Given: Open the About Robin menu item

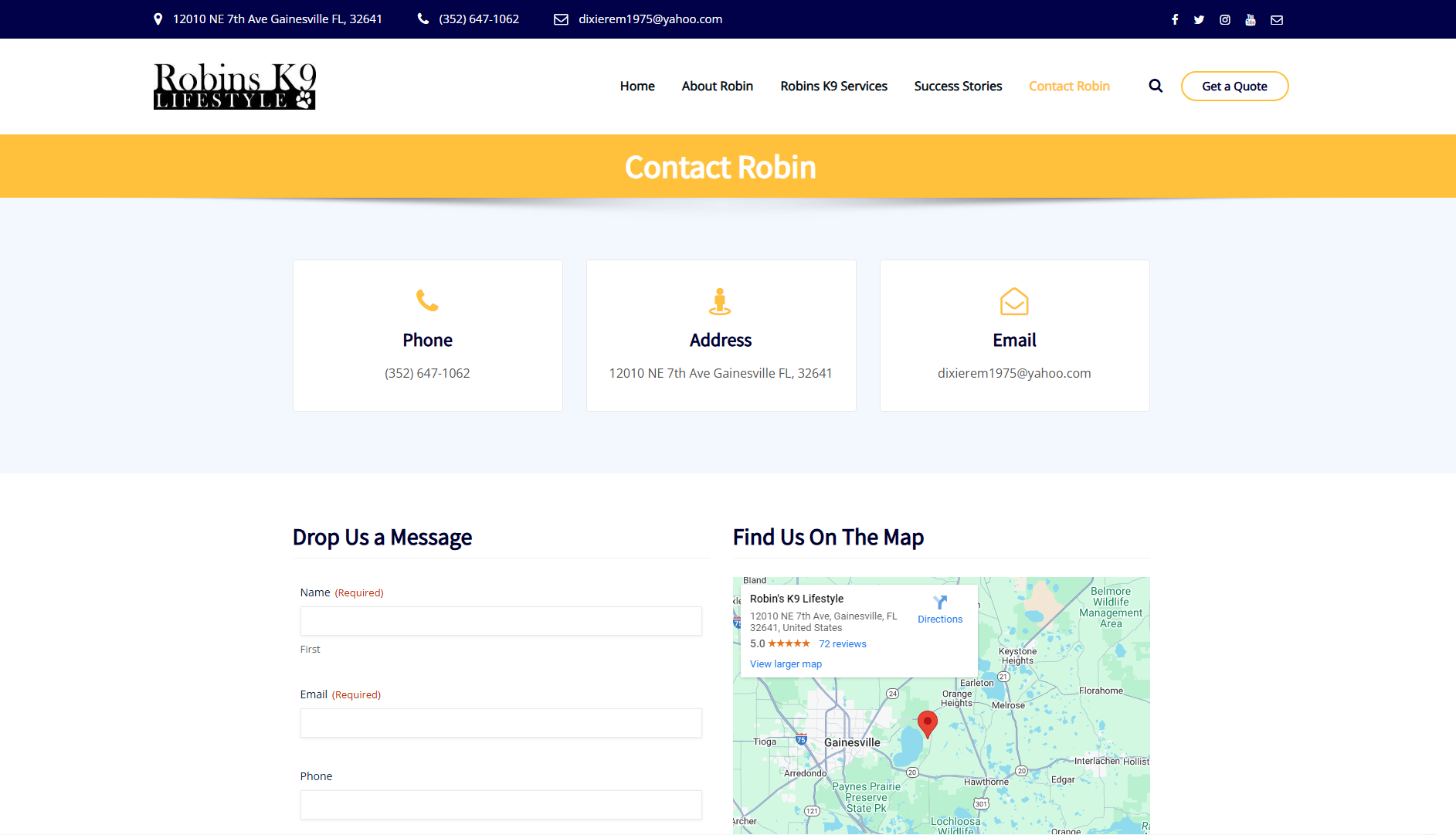Looking at the screenshot, I should point(718,86).
